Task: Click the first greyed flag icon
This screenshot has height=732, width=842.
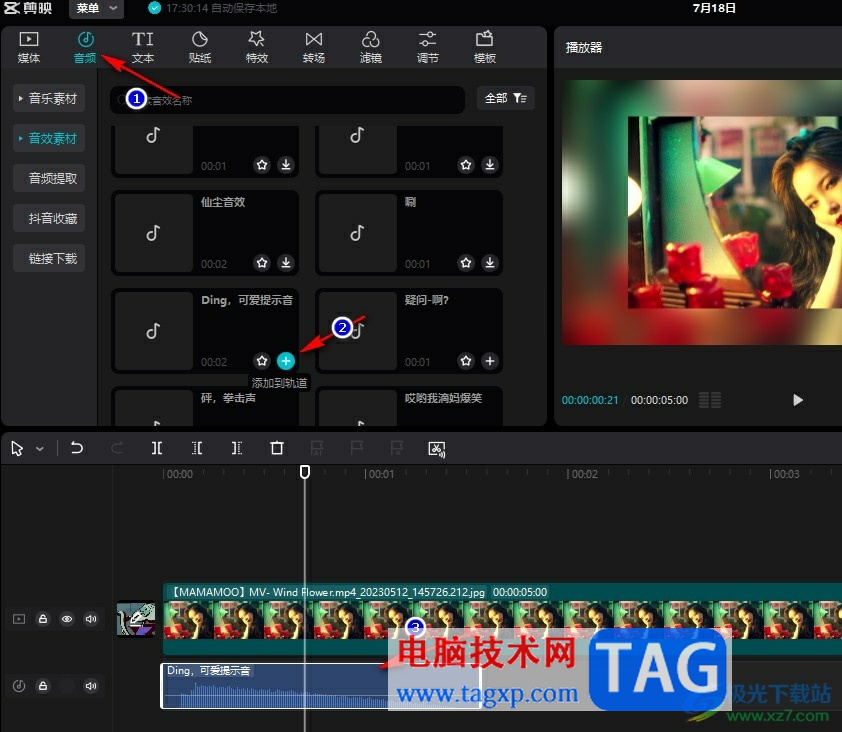Action: (x=317, y=448)
